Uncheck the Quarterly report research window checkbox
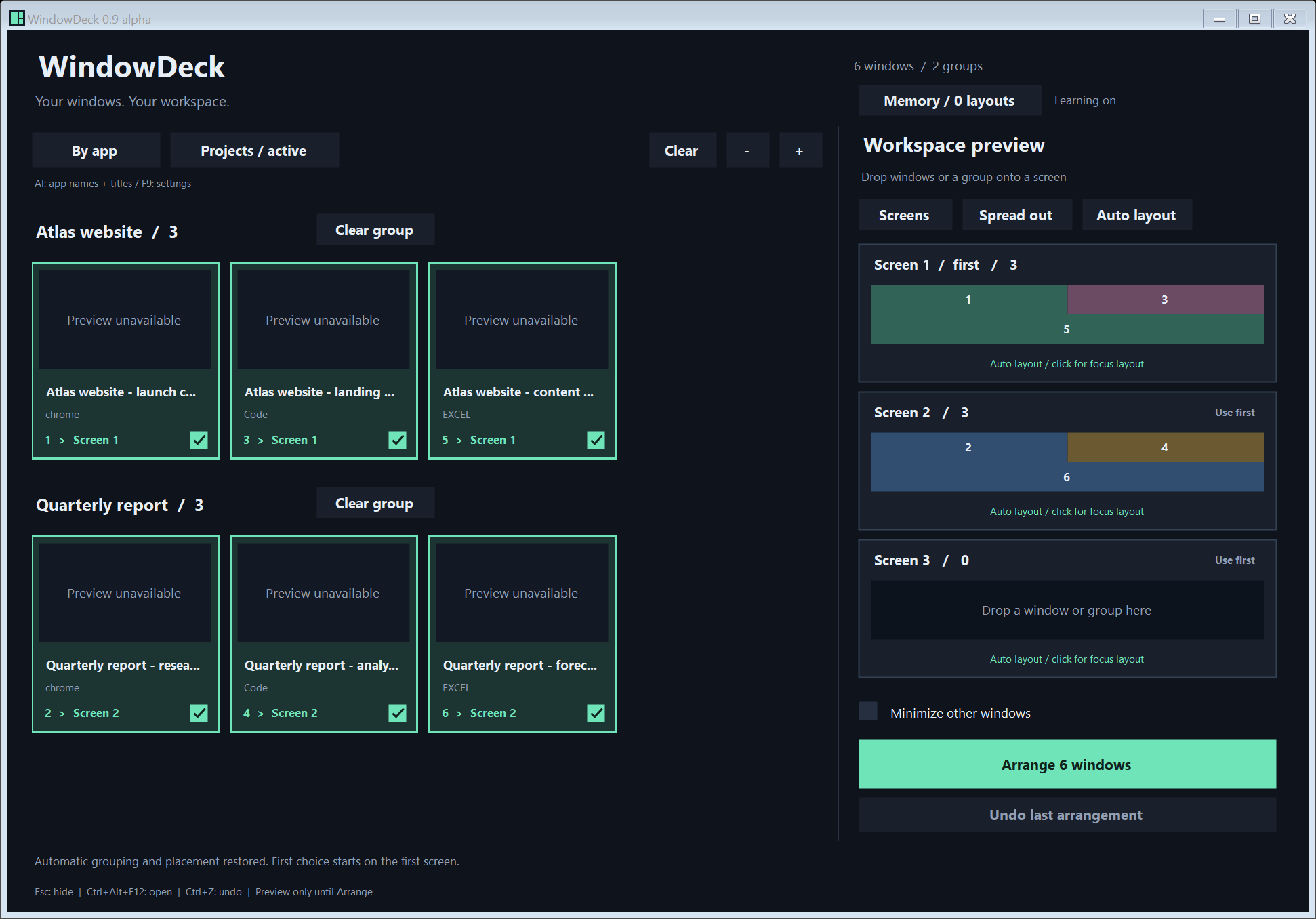 click(x=199, y=713)
